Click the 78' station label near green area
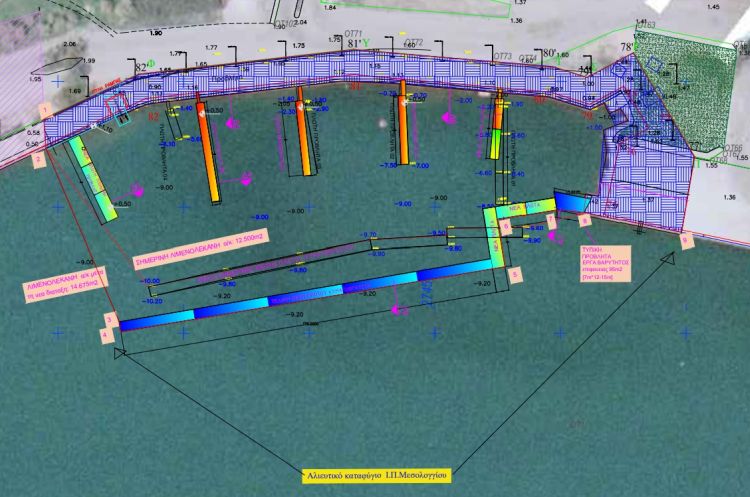 coord(628,48)
